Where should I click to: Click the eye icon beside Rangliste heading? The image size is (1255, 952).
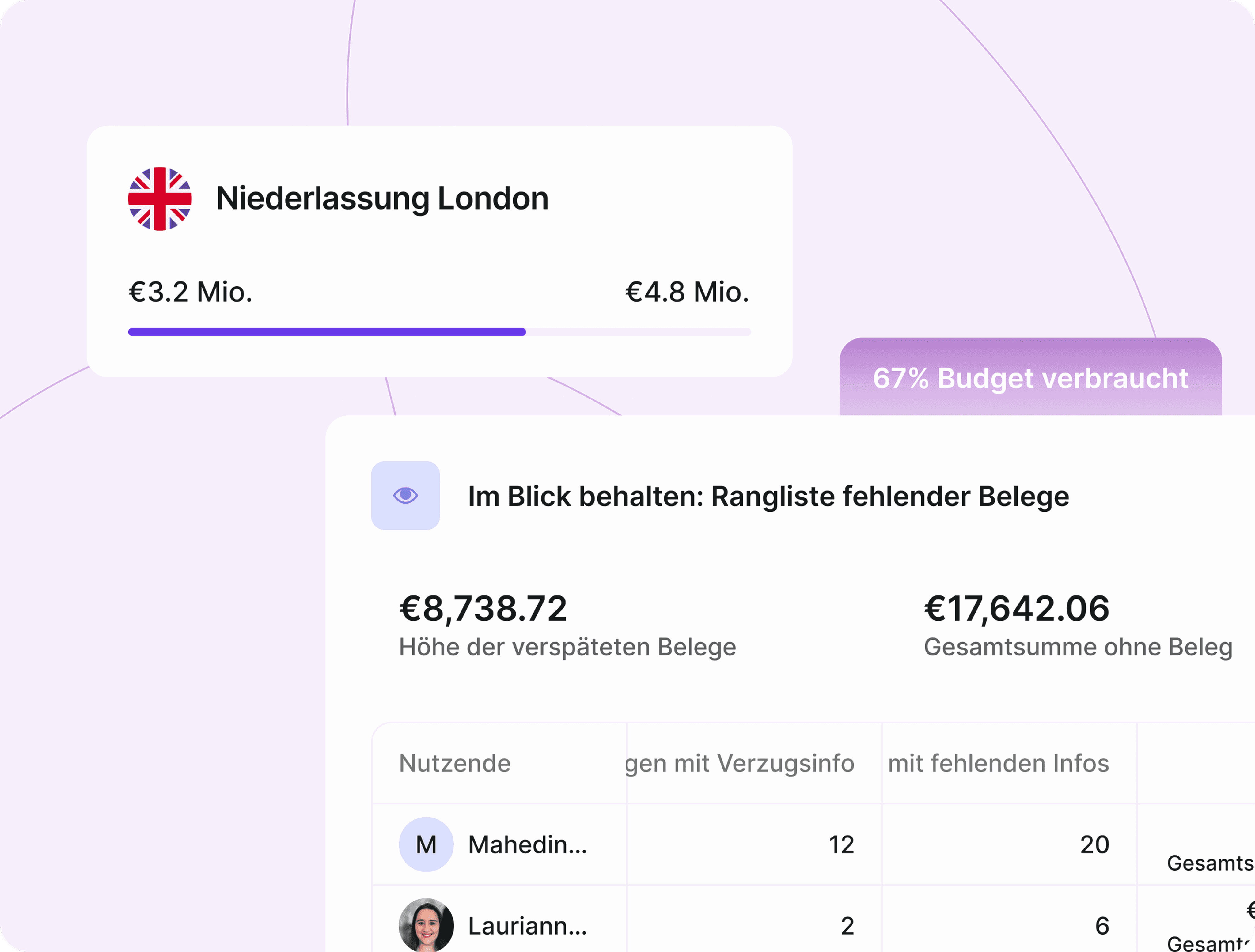(406, 495)
